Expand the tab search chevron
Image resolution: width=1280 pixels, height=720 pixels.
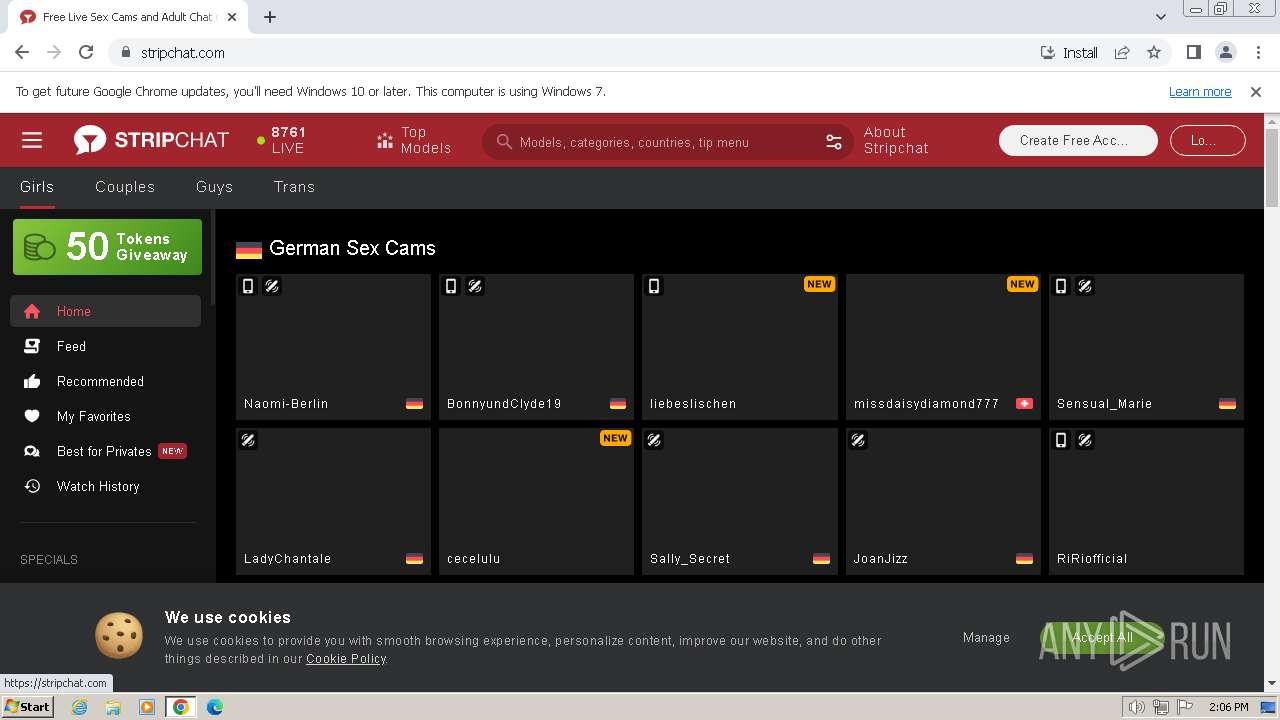coord(1160,17)
